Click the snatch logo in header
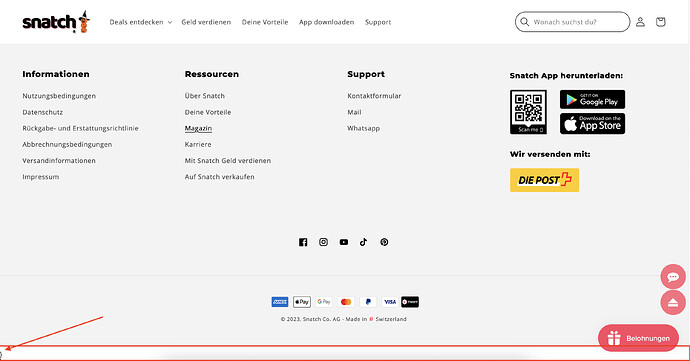Viewport: 690px width, 361px height. pos(56,22)
